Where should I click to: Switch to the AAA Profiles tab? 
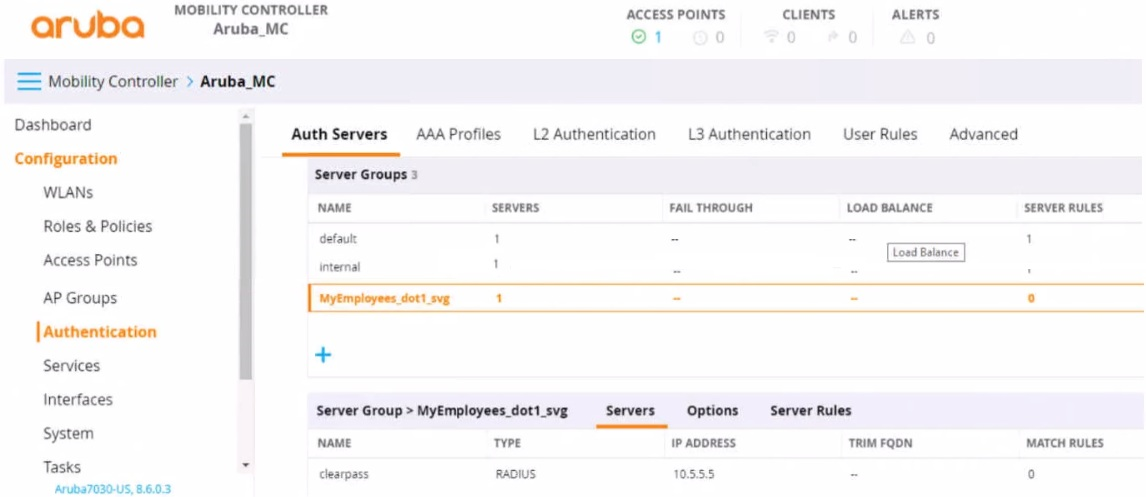tap(458, 134)
